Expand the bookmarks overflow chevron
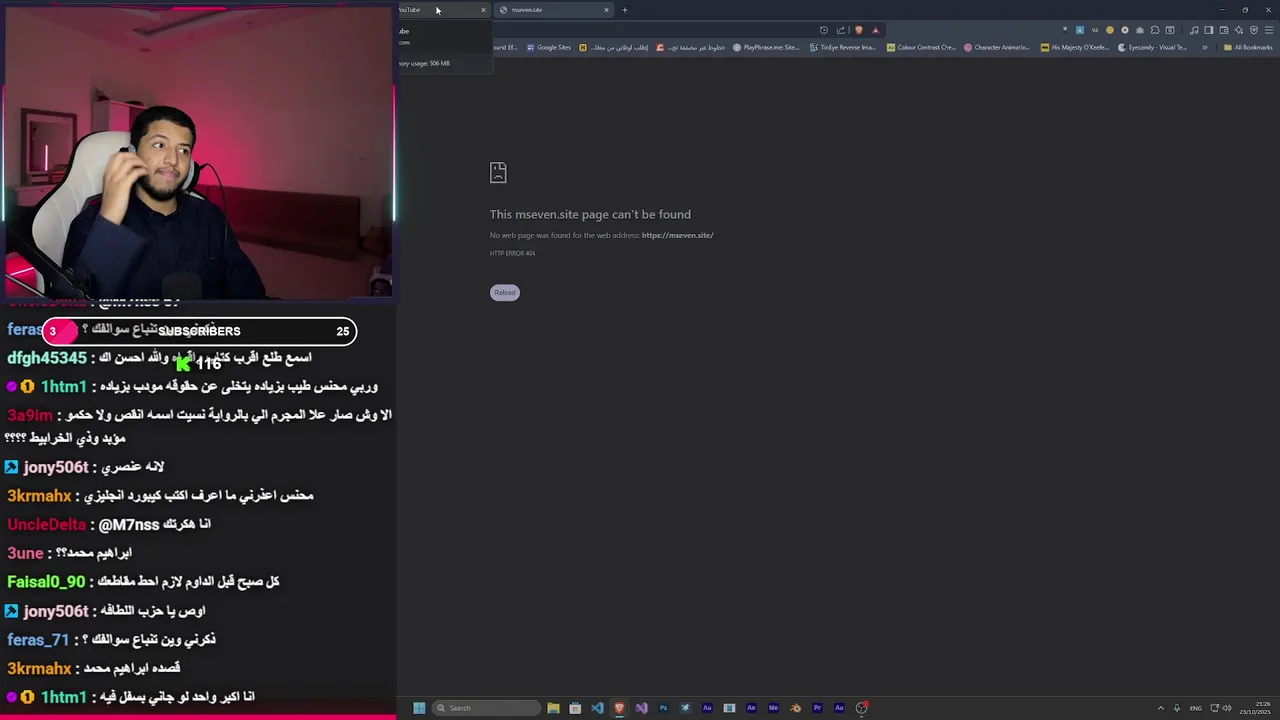The image size is (1280, 720). (x=1205, y=47)
